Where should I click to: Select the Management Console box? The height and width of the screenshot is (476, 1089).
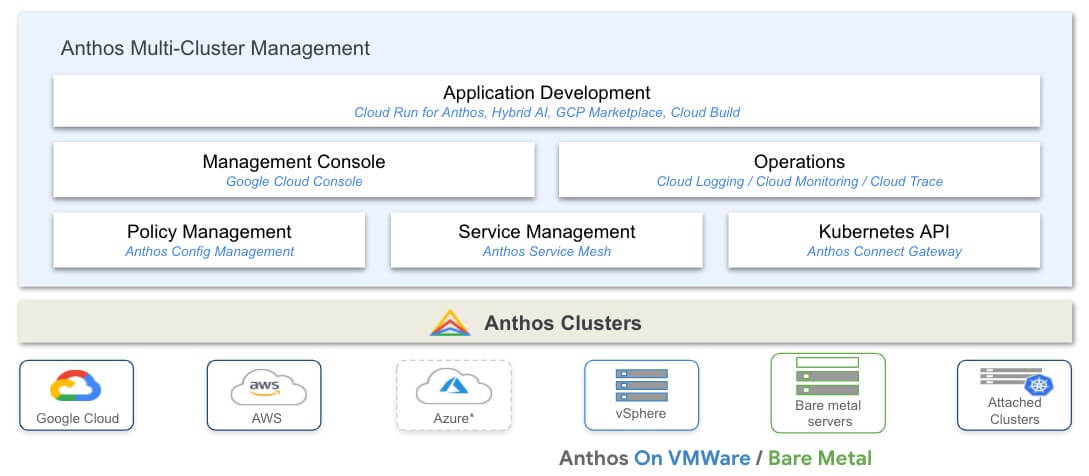point(293,170)
